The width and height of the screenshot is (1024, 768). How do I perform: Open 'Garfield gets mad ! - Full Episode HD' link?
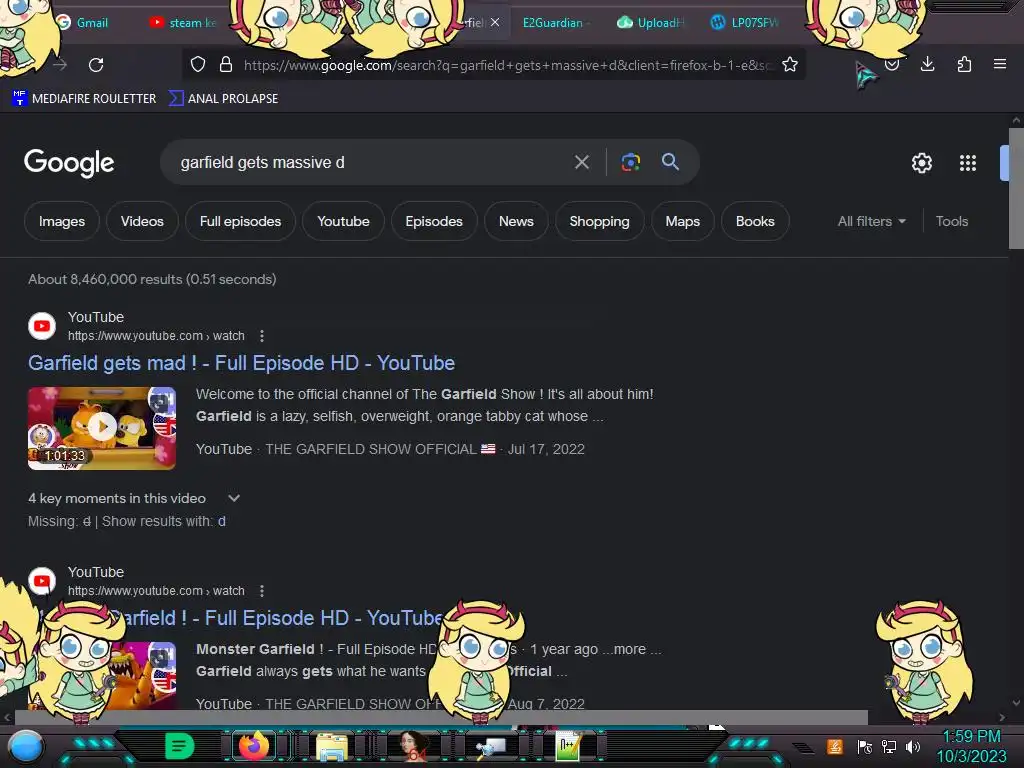[241, 363]
